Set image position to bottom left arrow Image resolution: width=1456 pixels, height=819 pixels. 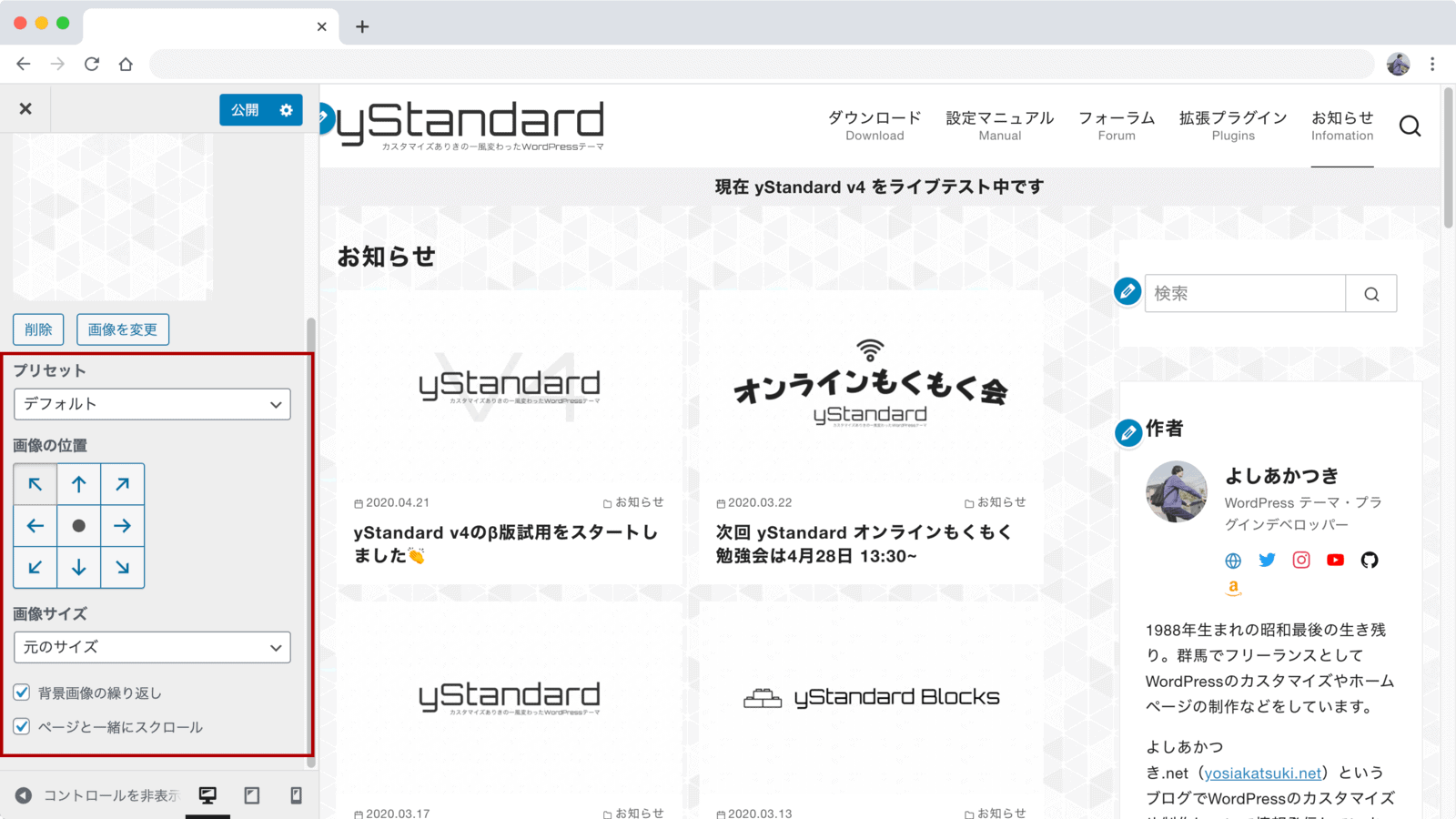(35, 568)
